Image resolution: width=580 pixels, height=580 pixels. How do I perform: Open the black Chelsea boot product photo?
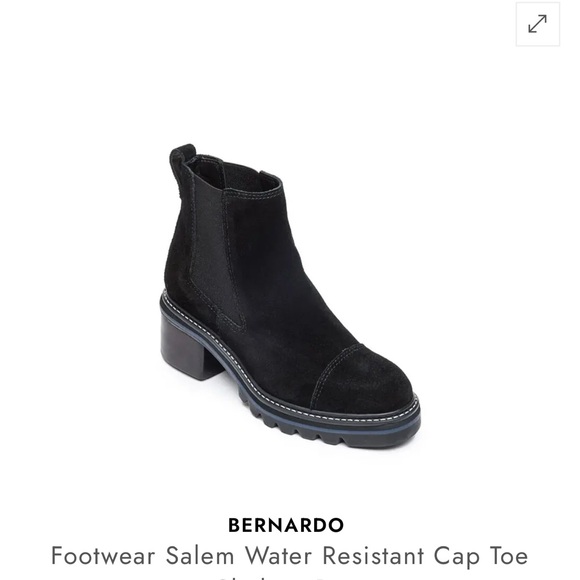pos(290,296)
